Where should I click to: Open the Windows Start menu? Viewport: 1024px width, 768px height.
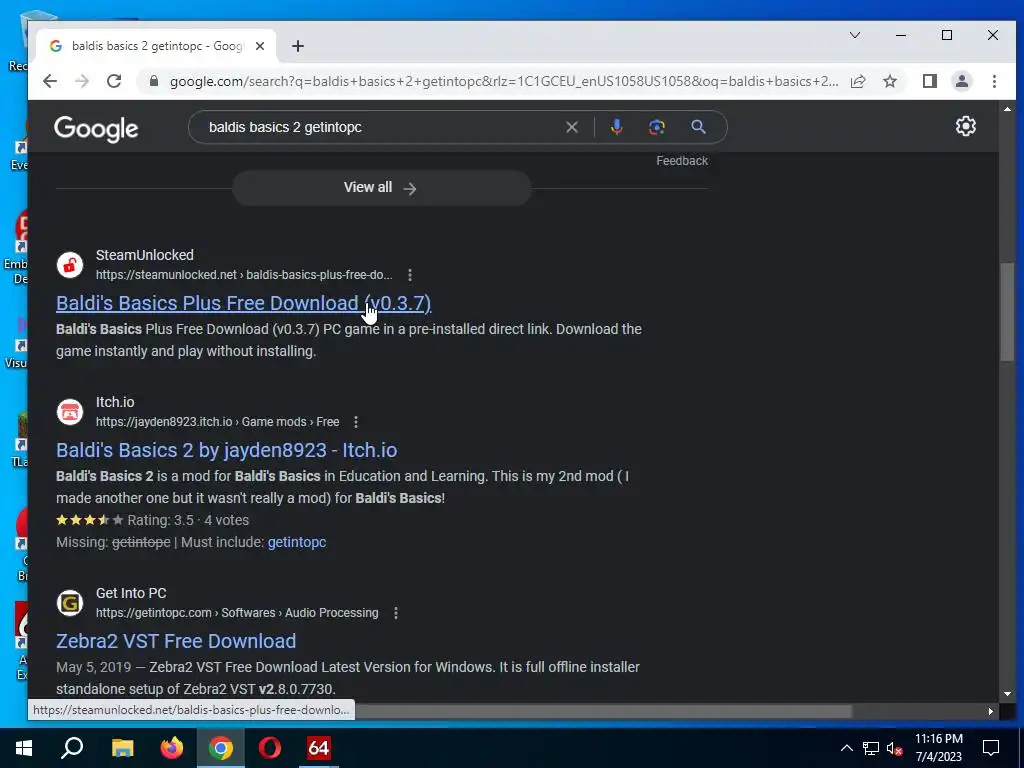tap(24, 748)
